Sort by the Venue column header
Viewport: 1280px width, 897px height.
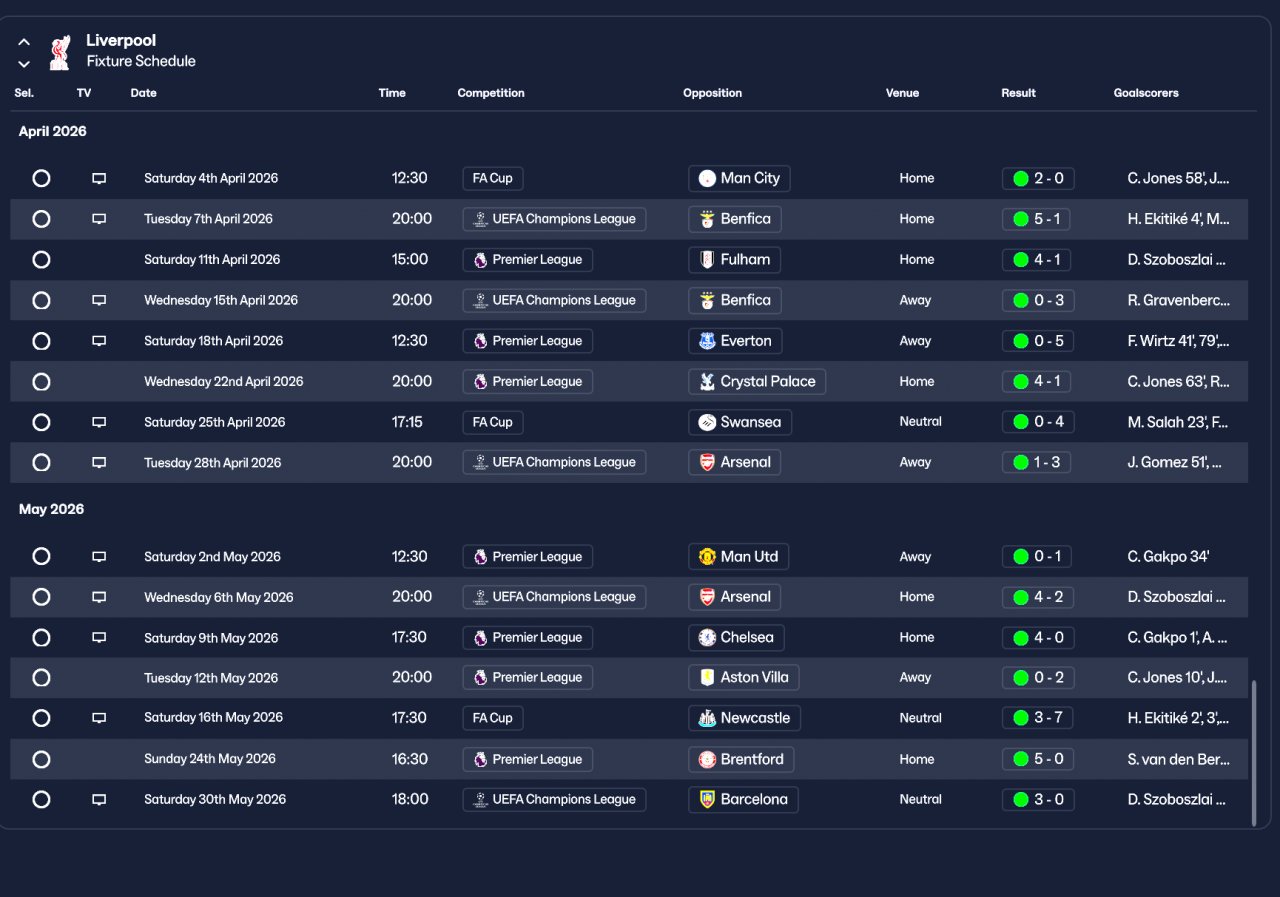tap(902, 93)
